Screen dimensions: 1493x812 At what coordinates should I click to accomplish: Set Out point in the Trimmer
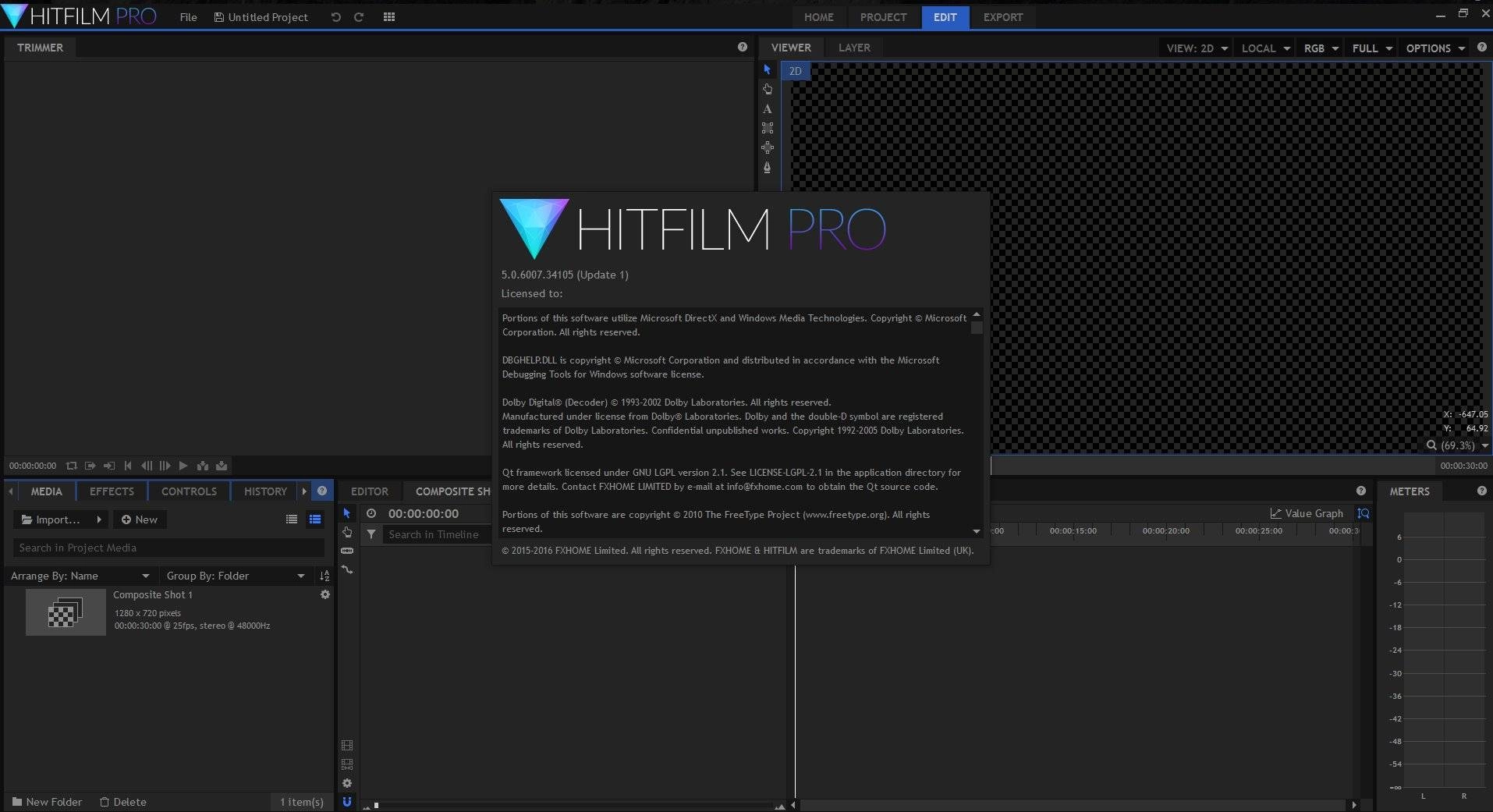(109, 466)
